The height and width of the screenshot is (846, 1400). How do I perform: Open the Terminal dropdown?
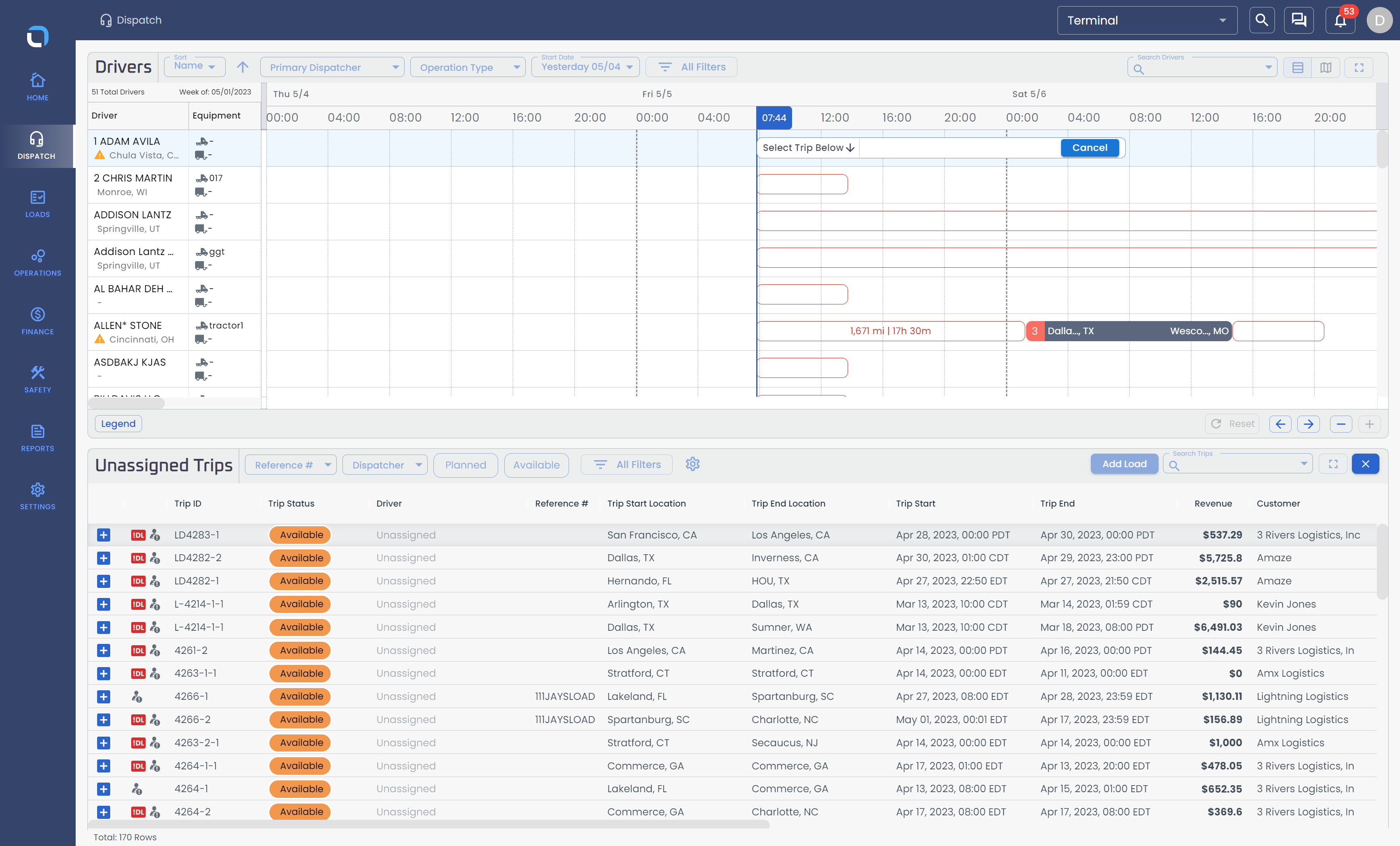click(1147, 21)
